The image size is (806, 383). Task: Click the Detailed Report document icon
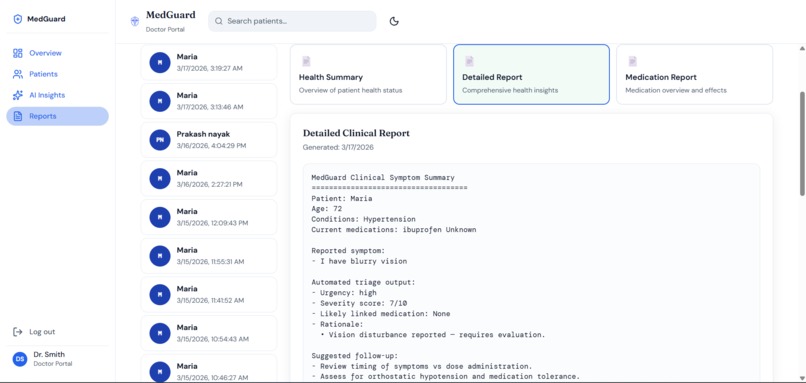point(469,61)
